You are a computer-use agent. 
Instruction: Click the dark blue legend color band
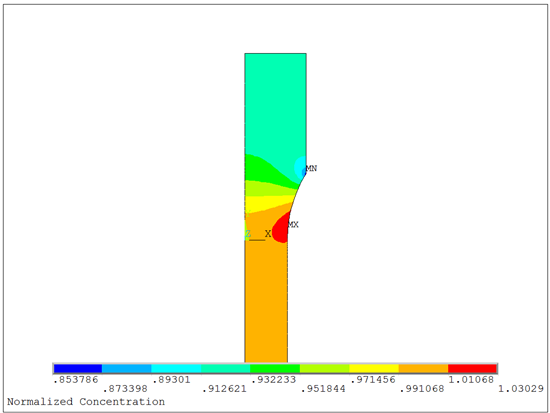point(78,369)
